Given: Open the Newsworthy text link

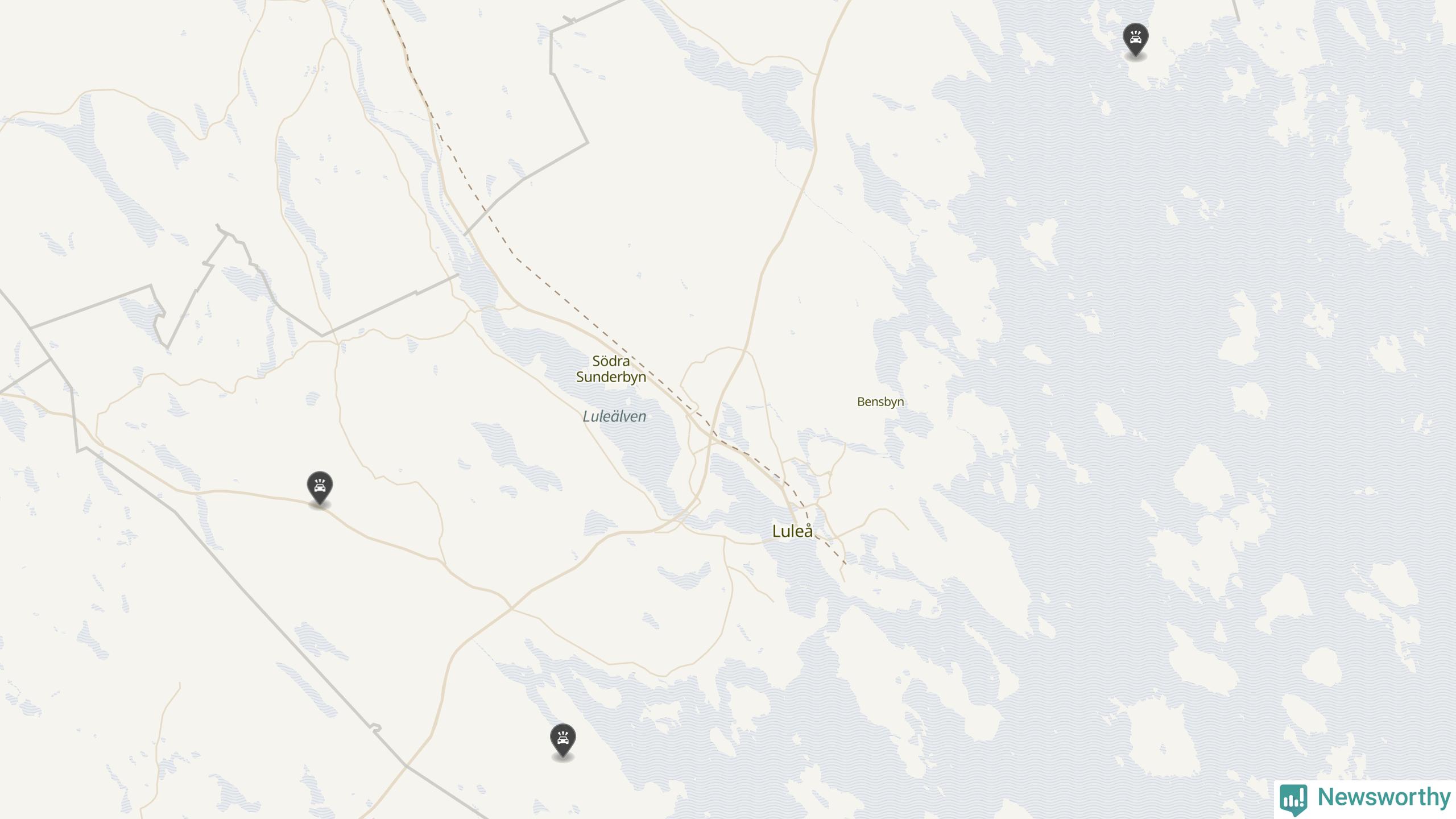Looking at the screenshot, I should (1384, 797).
